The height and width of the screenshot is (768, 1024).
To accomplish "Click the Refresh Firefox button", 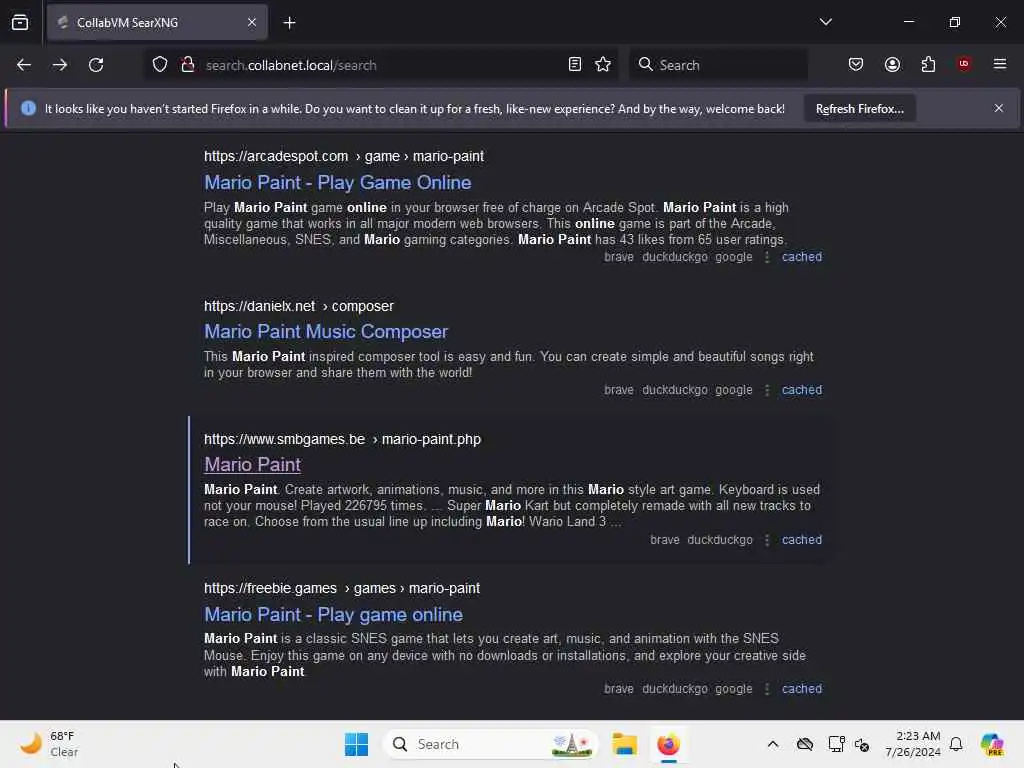I will [859, 109].
